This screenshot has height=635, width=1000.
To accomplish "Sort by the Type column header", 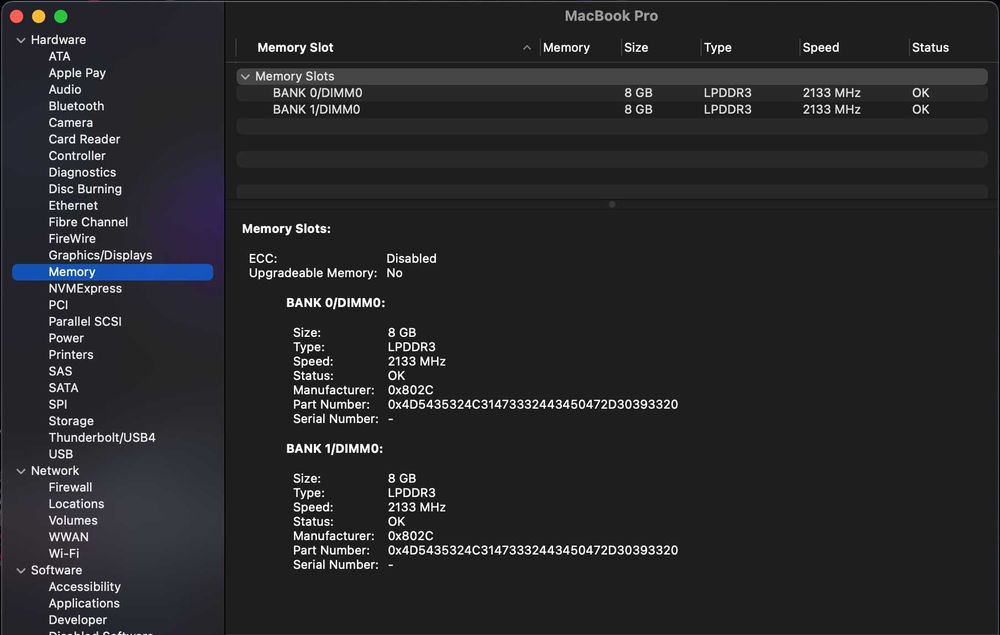I will pos(717,48).
